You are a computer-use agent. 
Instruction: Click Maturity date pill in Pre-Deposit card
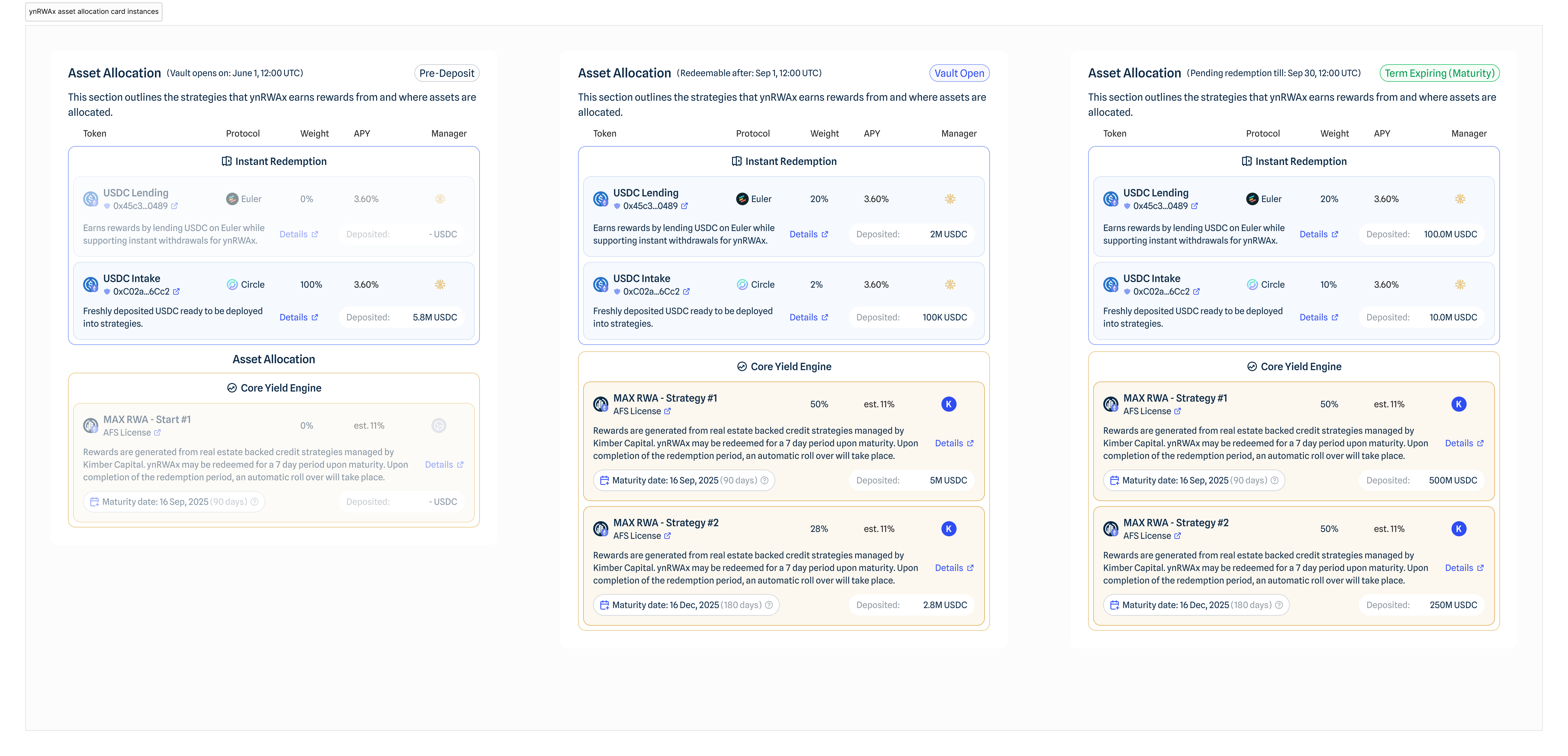pos(174,502)
